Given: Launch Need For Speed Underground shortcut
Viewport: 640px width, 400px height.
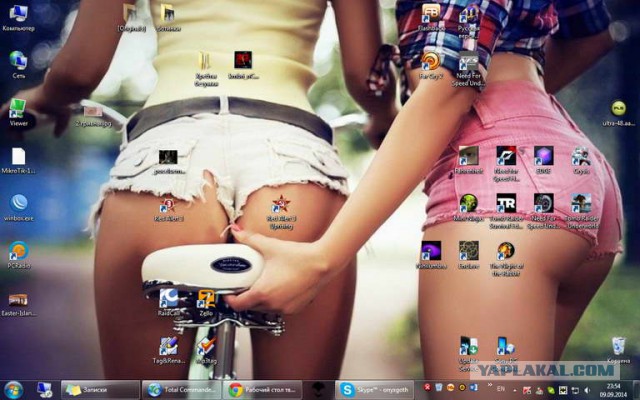Looking at the screenshot, I should pos(468,68).
